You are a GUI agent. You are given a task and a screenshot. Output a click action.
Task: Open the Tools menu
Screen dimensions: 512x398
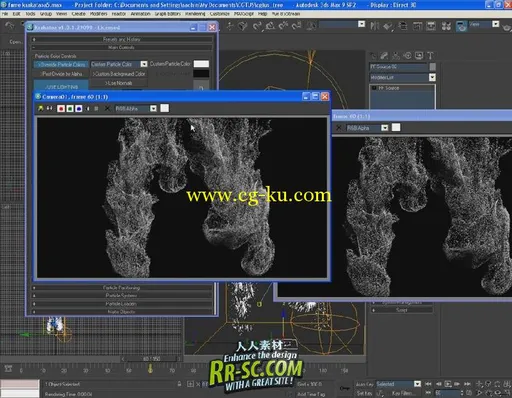click(30, 14)
